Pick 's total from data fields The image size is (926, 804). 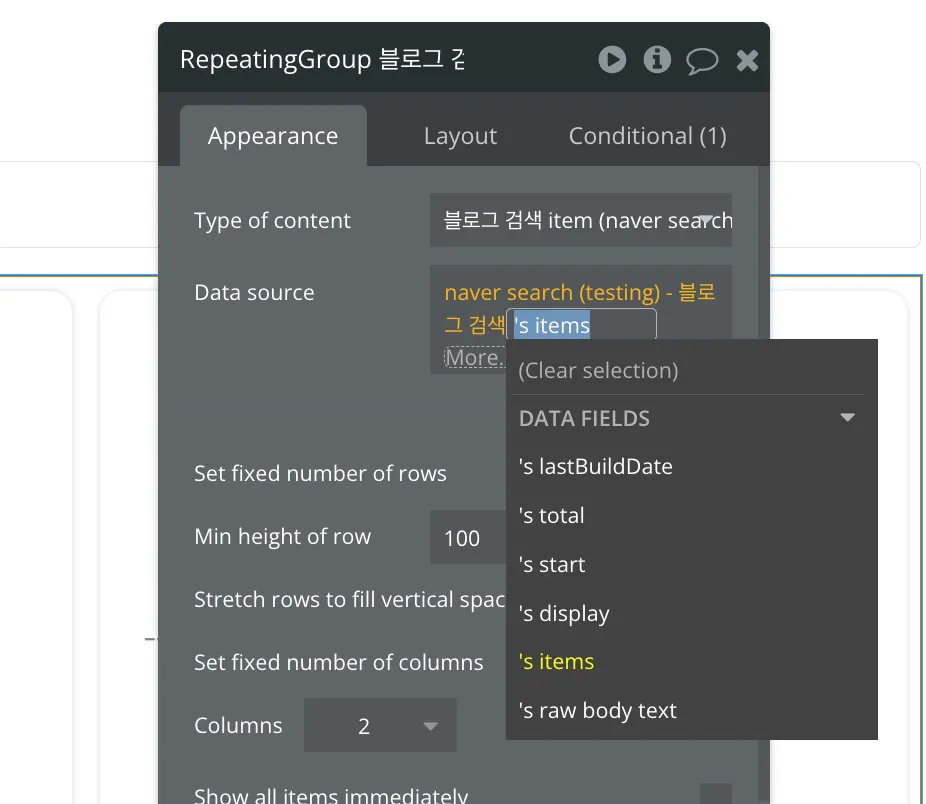click(x=552, y=515)
